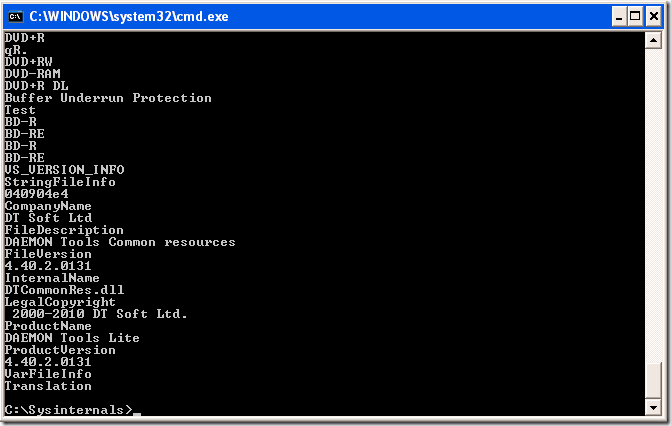Screen dimensions: 671x426
Task: Click the "VS_VERSION_INFO" line
Action: (x=64, y=170)
